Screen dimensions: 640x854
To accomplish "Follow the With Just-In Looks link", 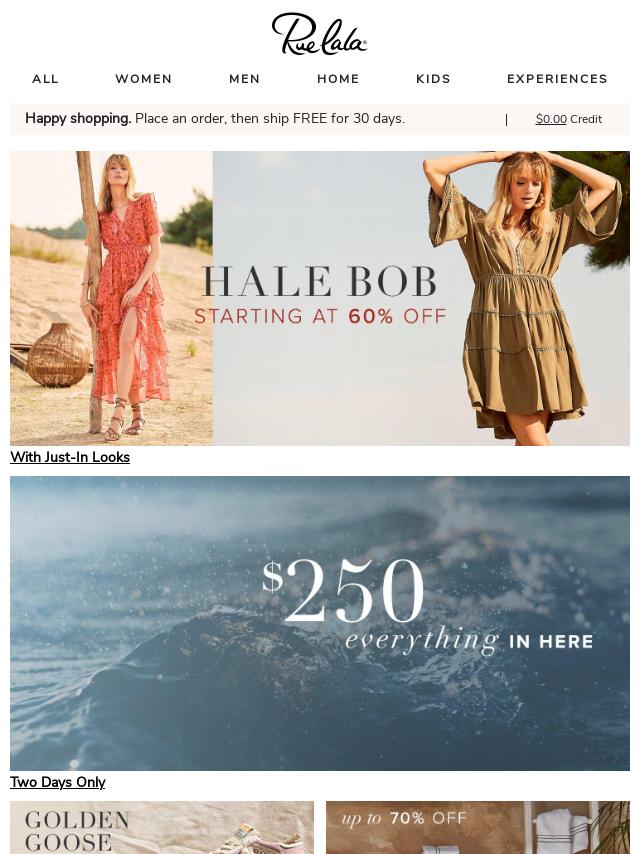I will point(70,458).
